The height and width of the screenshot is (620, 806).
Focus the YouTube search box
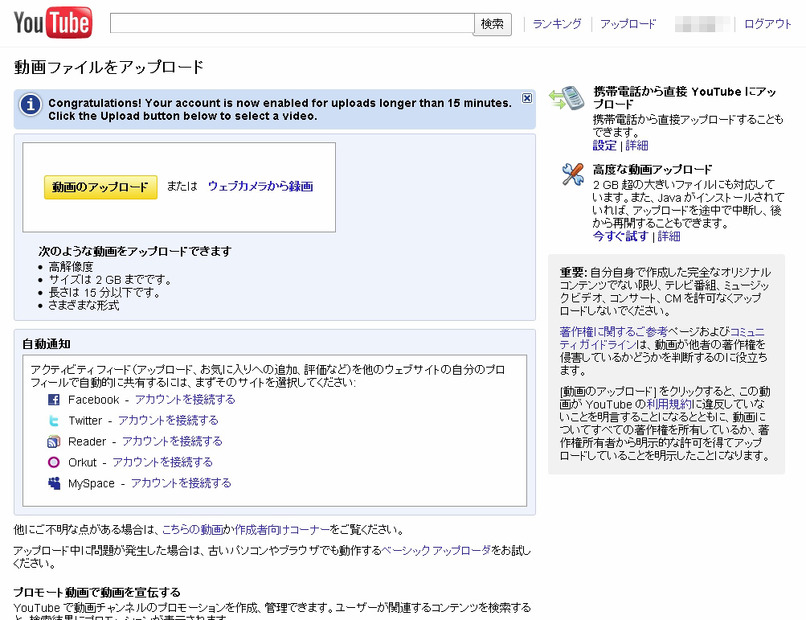tap(292, 24)
